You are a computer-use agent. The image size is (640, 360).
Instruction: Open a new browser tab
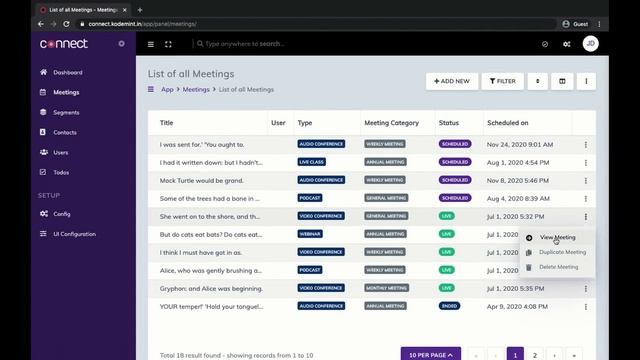tap(140, 10)
